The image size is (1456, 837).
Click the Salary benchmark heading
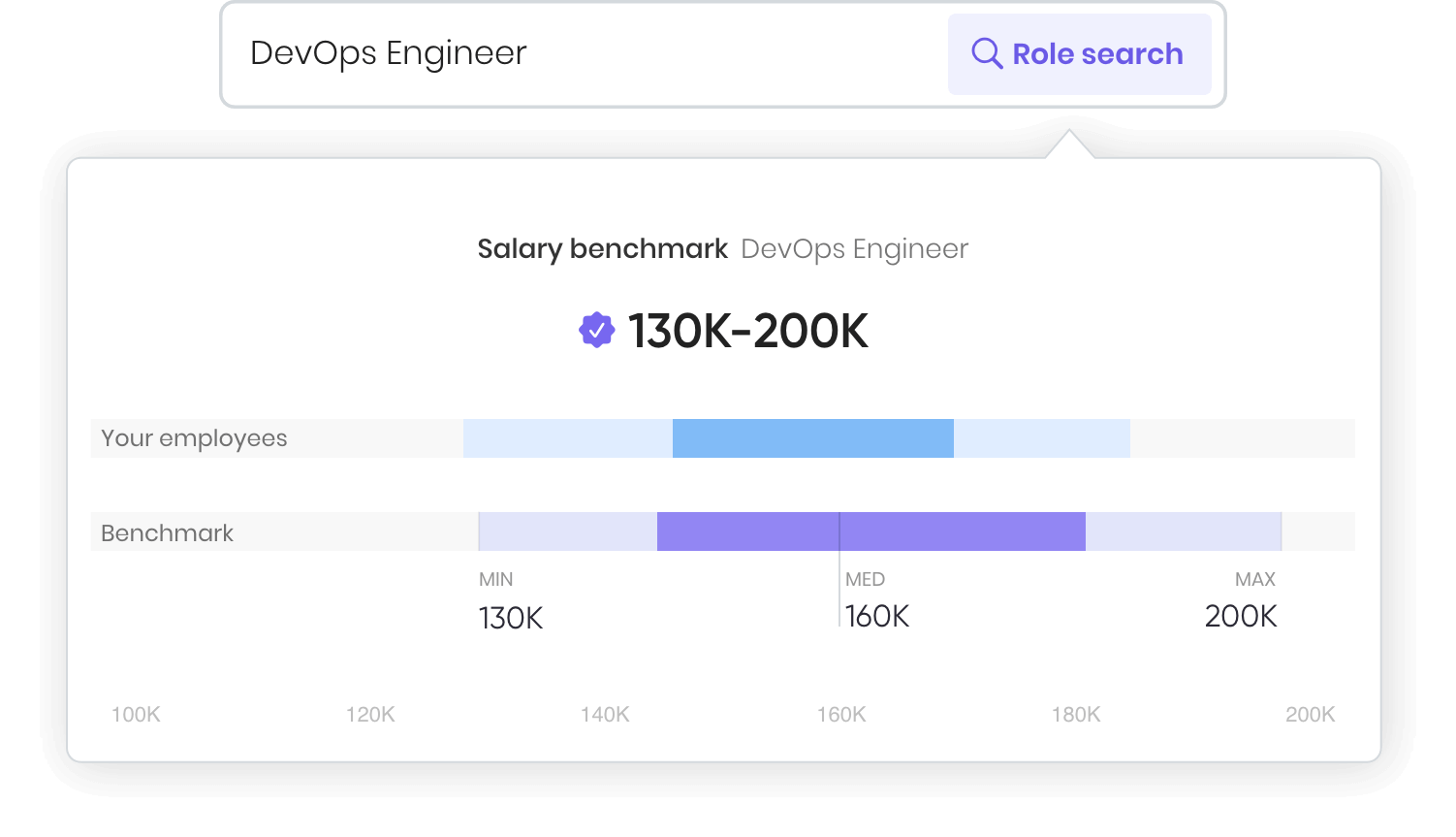point(602,249)
